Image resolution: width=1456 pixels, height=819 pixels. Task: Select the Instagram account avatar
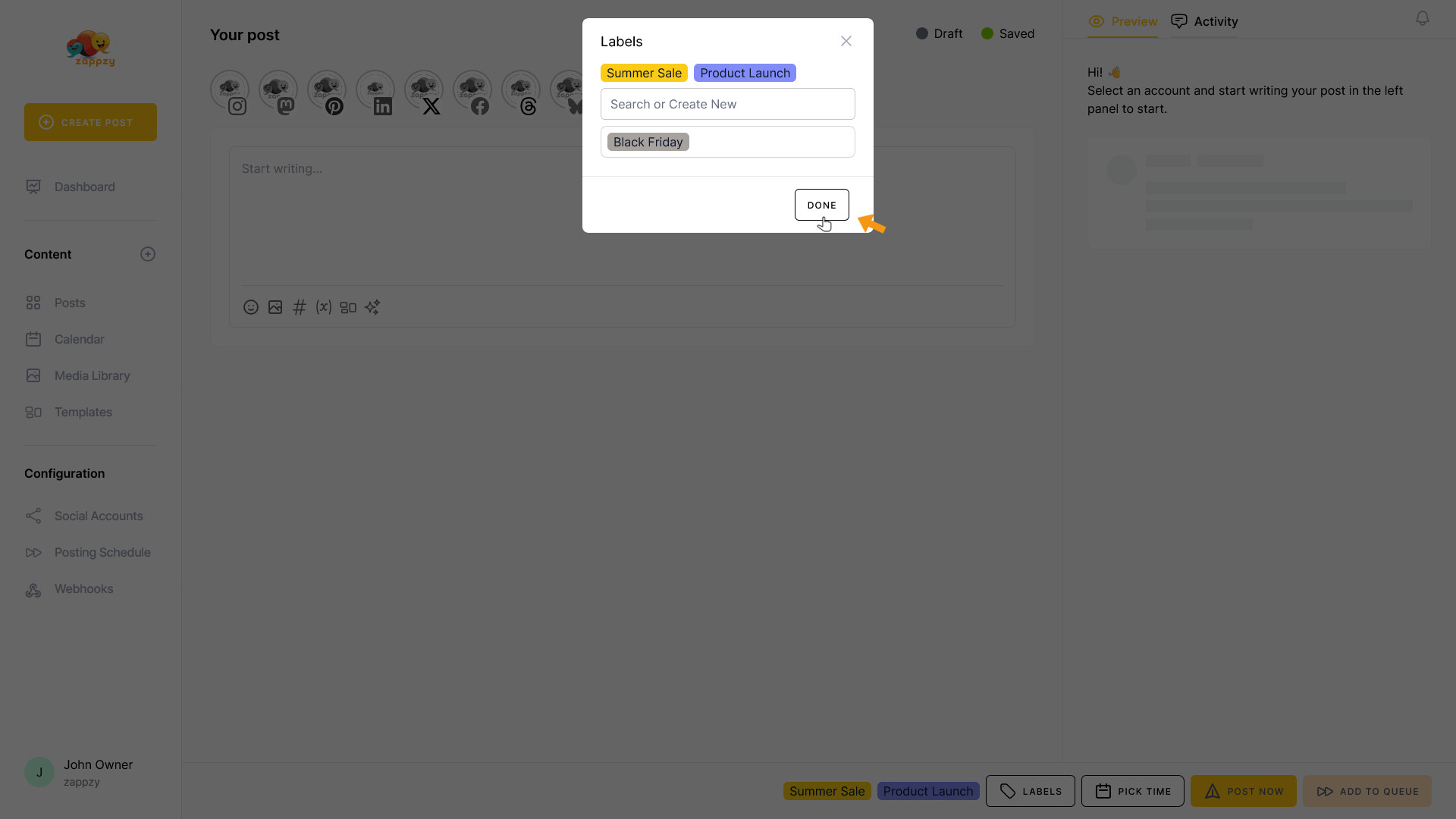coord(230,91)
